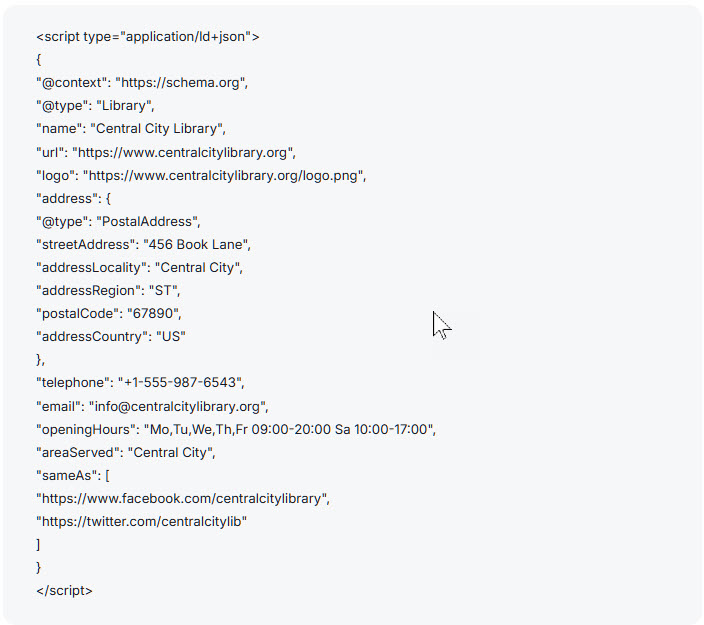Click the info@centralcitylibrary.org email address
The image size is (704, 625).
coord(178,406)
